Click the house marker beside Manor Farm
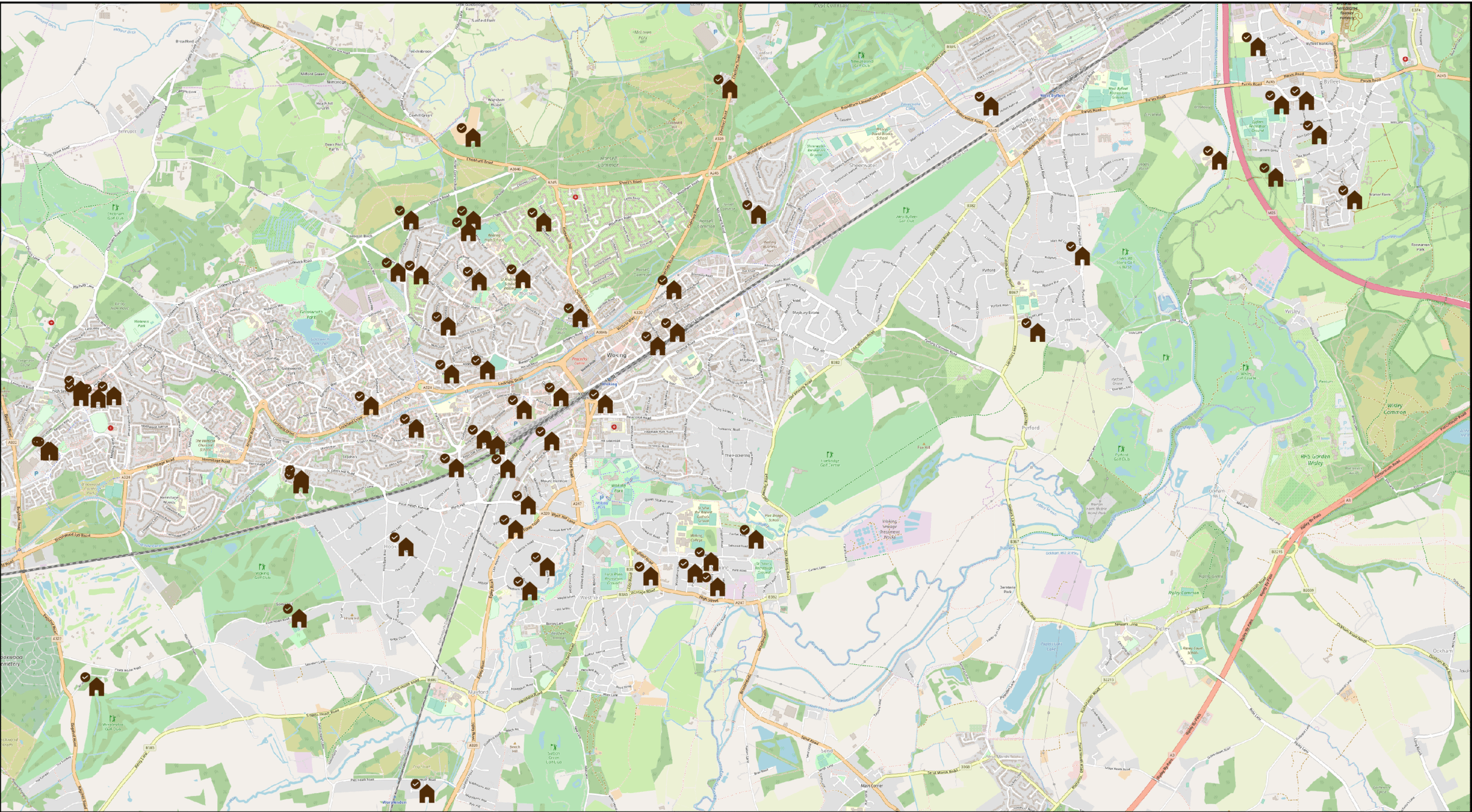 click(x=1354, y=201)
